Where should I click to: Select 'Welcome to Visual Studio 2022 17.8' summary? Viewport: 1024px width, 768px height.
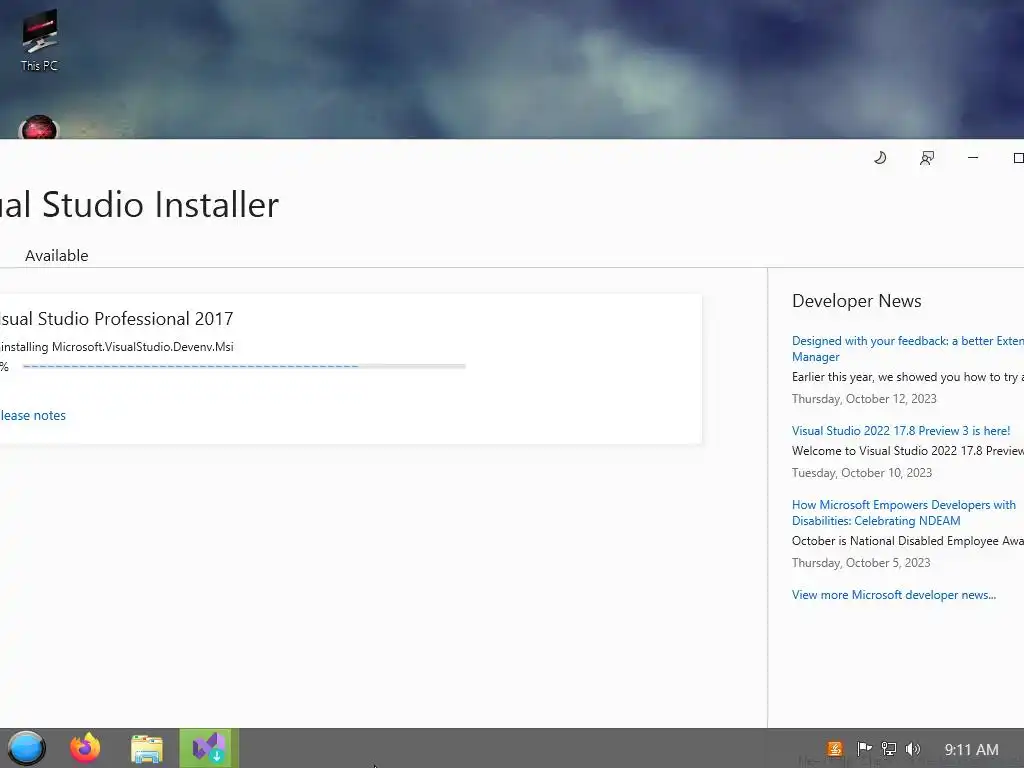(x=908, y=451)
